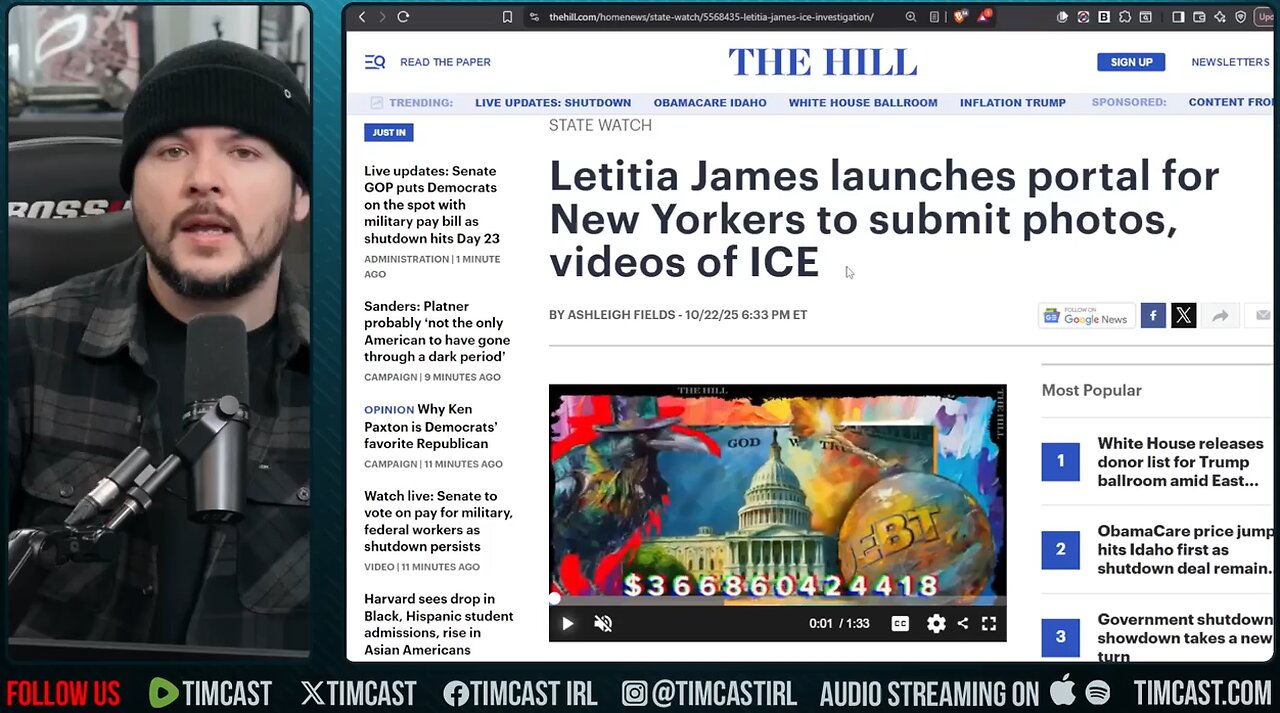Open READ THE PAPER link

(445, 62)
